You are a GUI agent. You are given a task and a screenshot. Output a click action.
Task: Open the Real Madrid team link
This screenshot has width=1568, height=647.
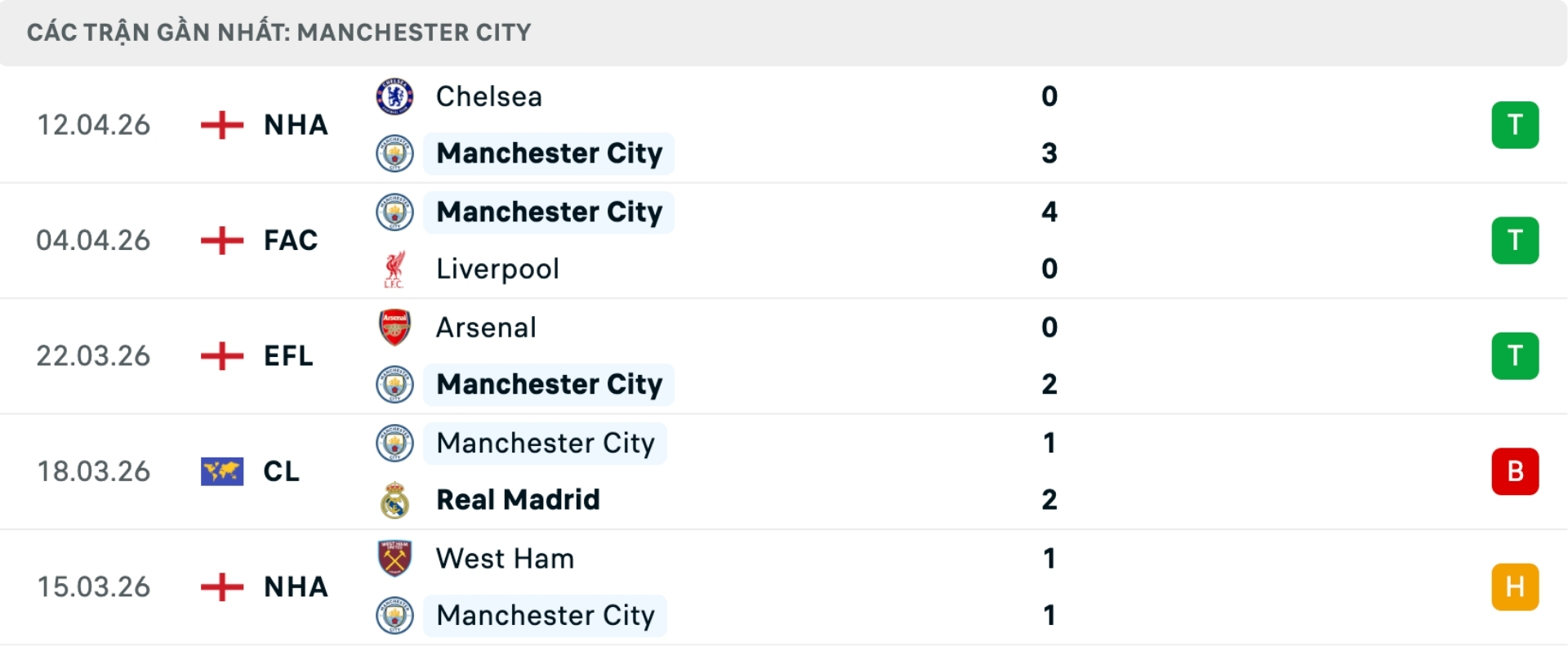[x=518, y=500]
